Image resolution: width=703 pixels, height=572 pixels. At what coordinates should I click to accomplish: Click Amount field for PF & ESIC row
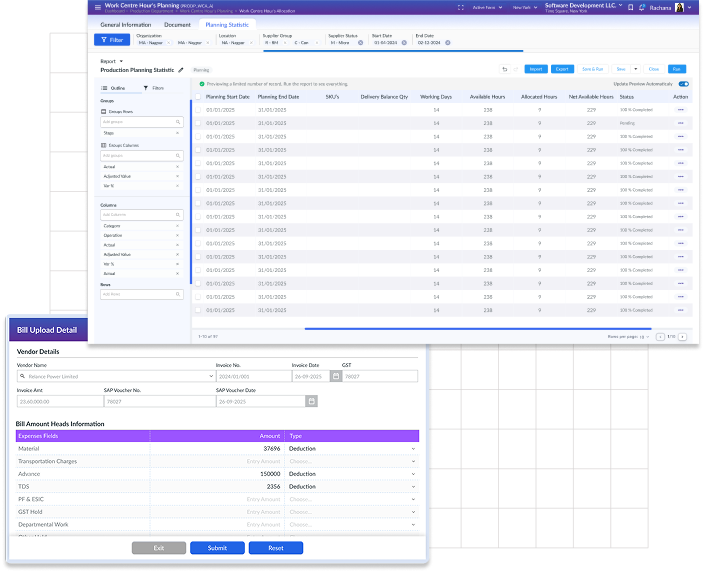pyautogui.click(x=217, y=499)
